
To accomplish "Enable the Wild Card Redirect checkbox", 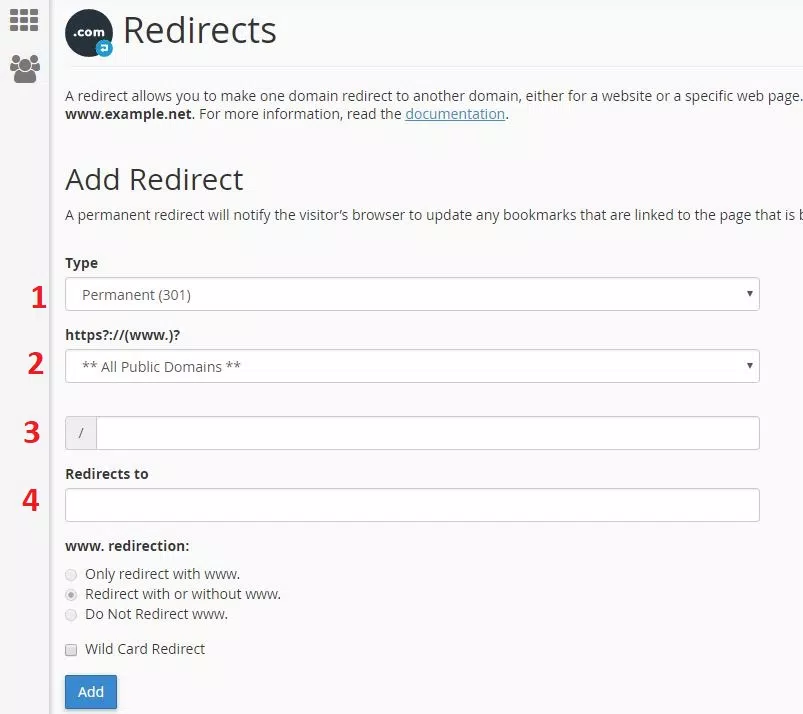I will 71,649.
